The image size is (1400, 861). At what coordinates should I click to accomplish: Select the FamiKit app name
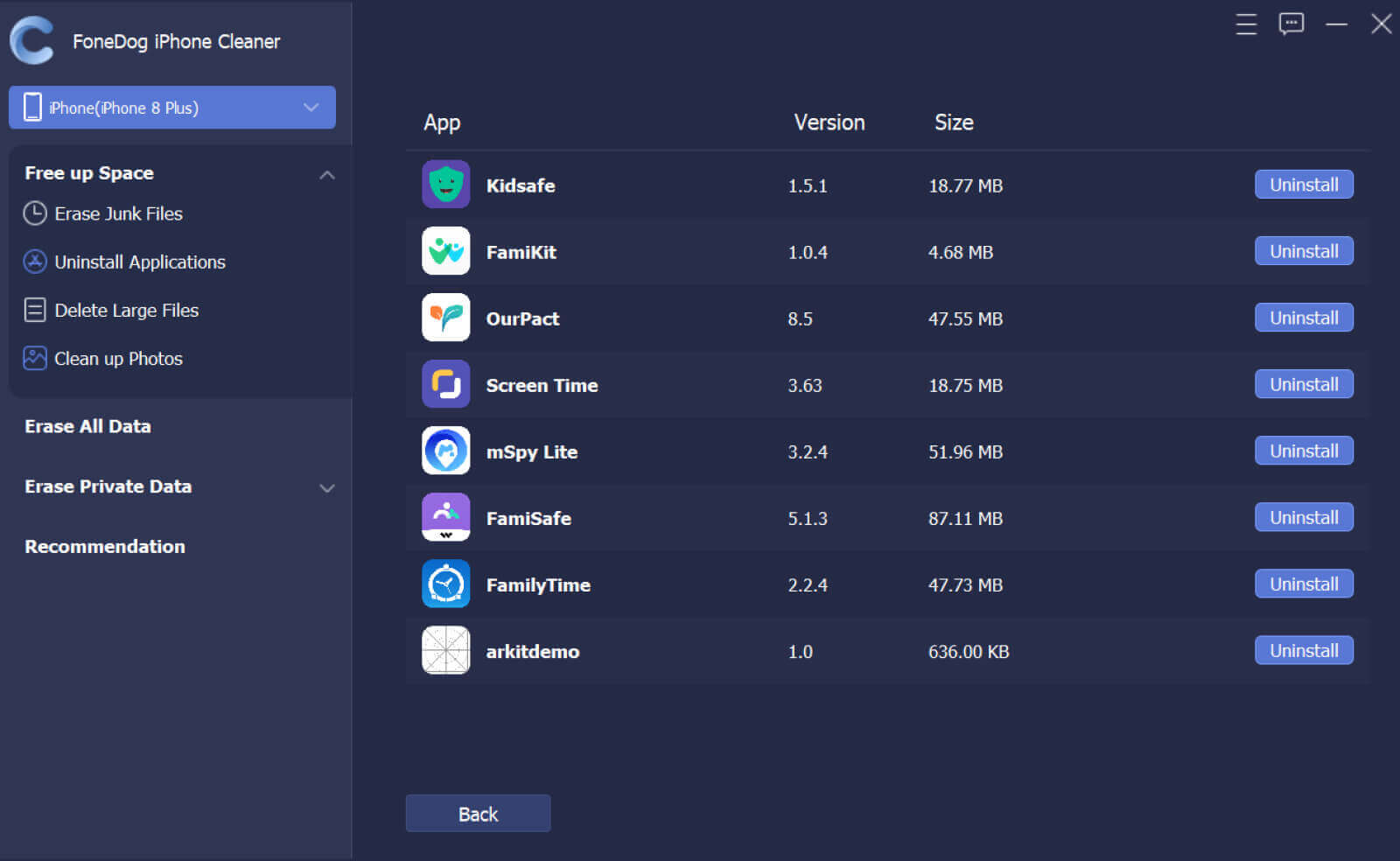[x=521, y=252]
